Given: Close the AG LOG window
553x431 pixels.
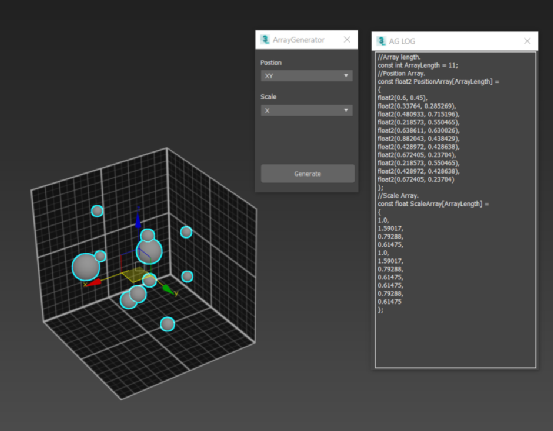Looking at the screenshot, I should (527, 41).
